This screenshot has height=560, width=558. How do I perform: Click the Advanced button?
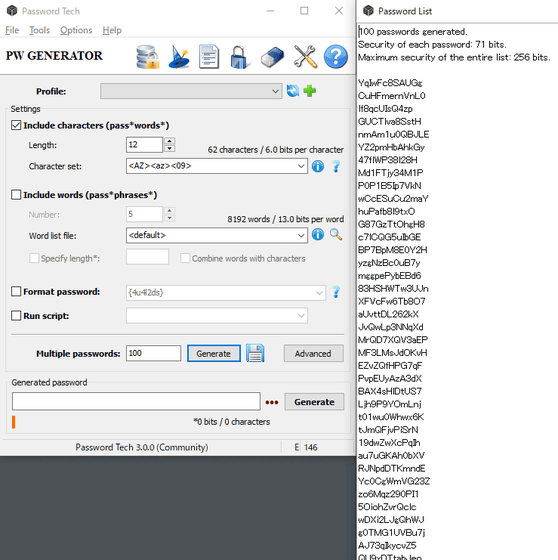point(313,354)
